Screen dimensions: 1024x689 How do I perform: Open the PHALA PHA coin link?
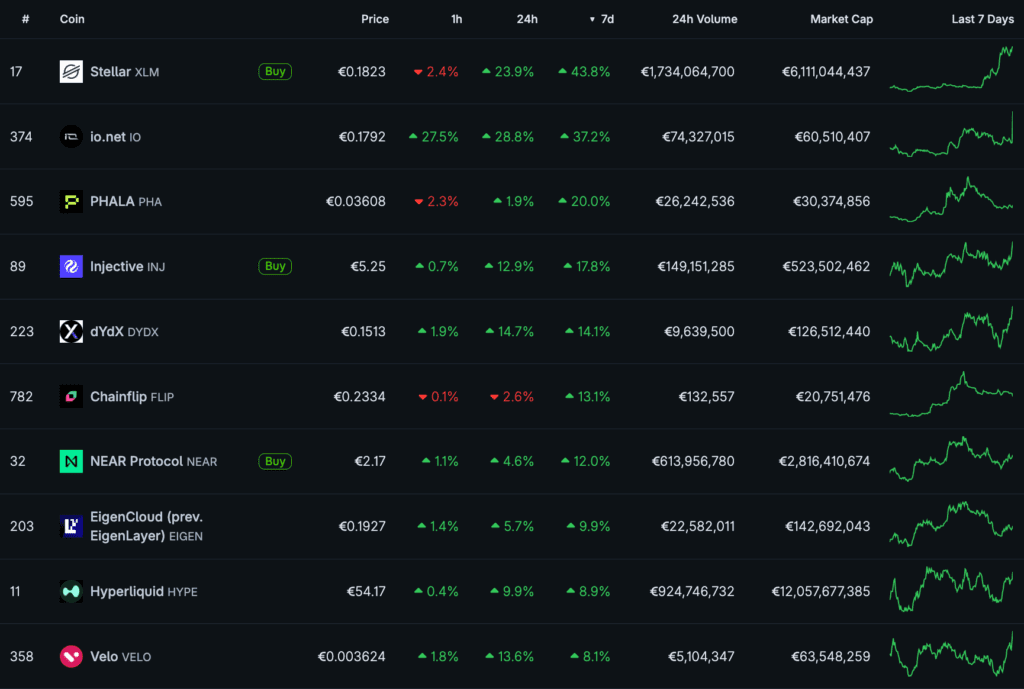pyautogui.click(x=125, y=201)
